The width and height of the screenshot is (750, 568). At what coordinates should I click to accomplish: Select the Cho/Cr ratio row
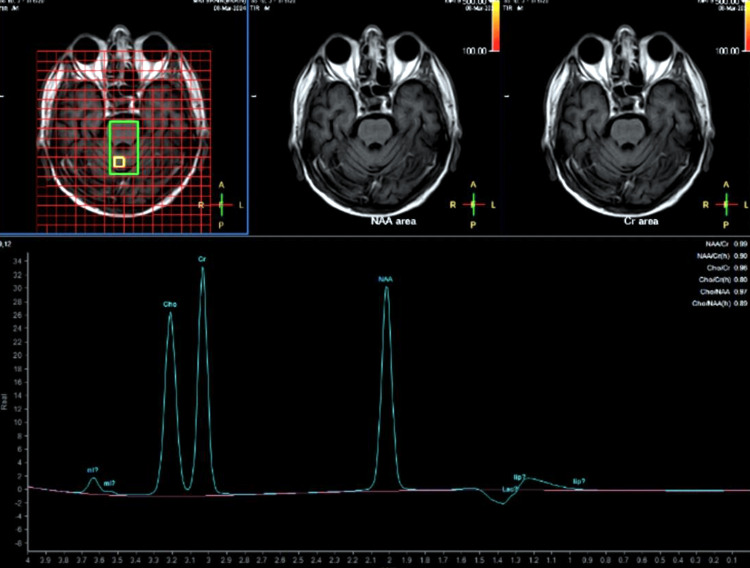point(727,268)
